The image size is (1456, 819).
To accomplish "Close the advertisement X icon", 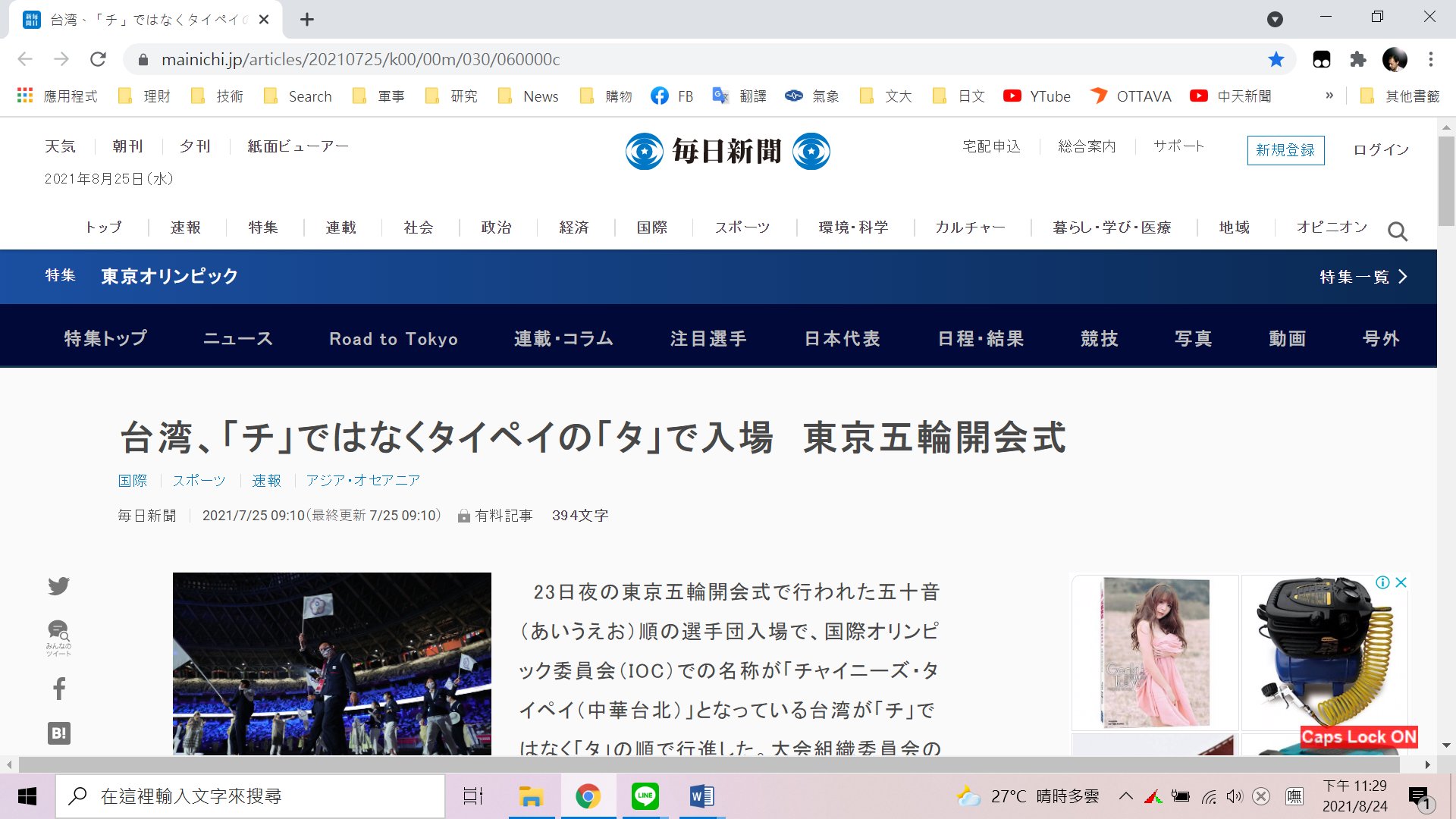I will (x=1401, y=582).
